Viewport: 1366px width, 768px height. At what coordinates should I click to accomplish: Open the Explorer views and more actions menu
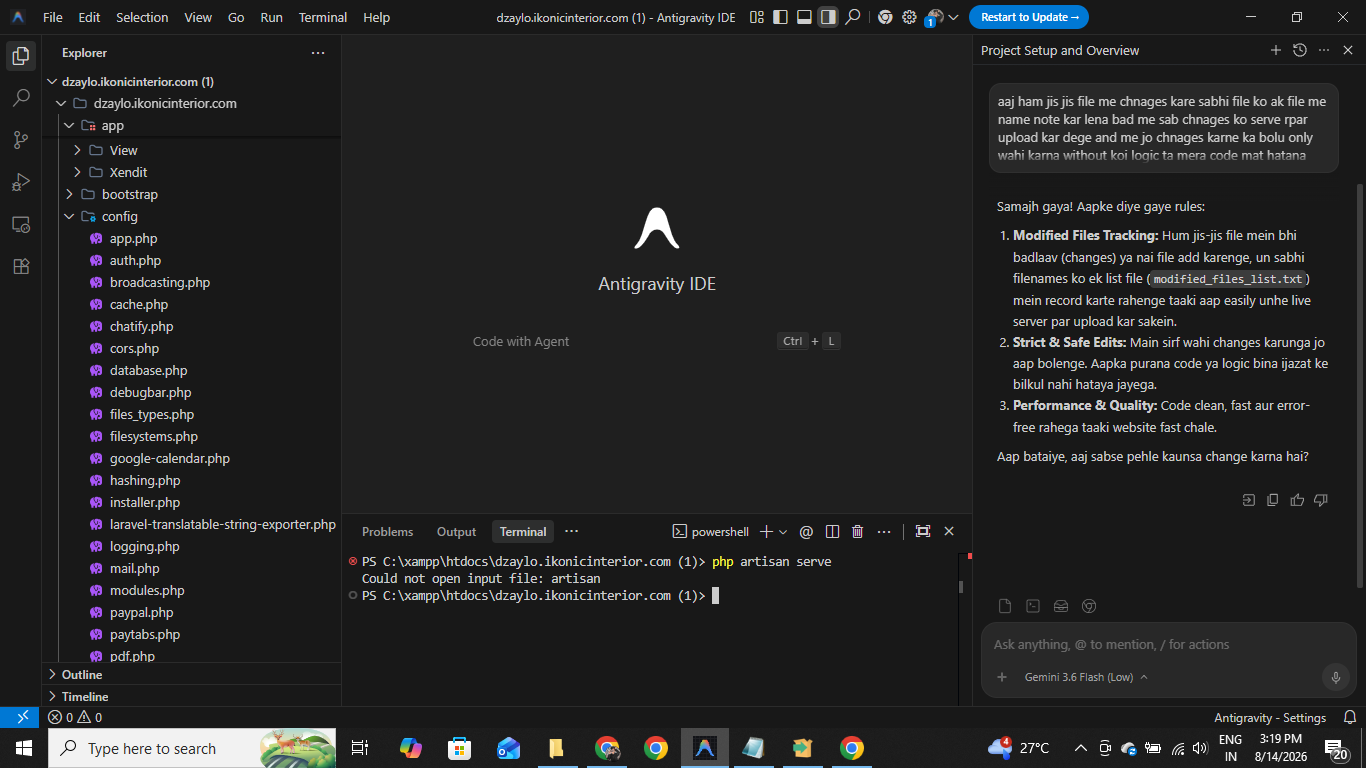pyautogui.click(x=318, y=53)
